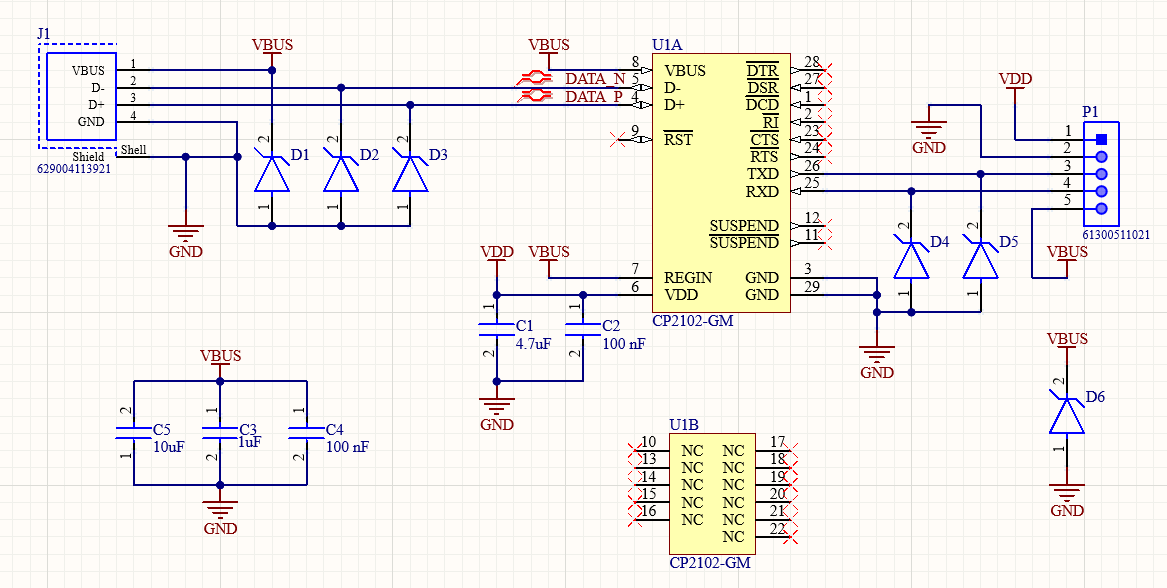Click the J1 USB connector symbol
The width and height of the screenshot is (1167, 588).
(x=82, y=96)
